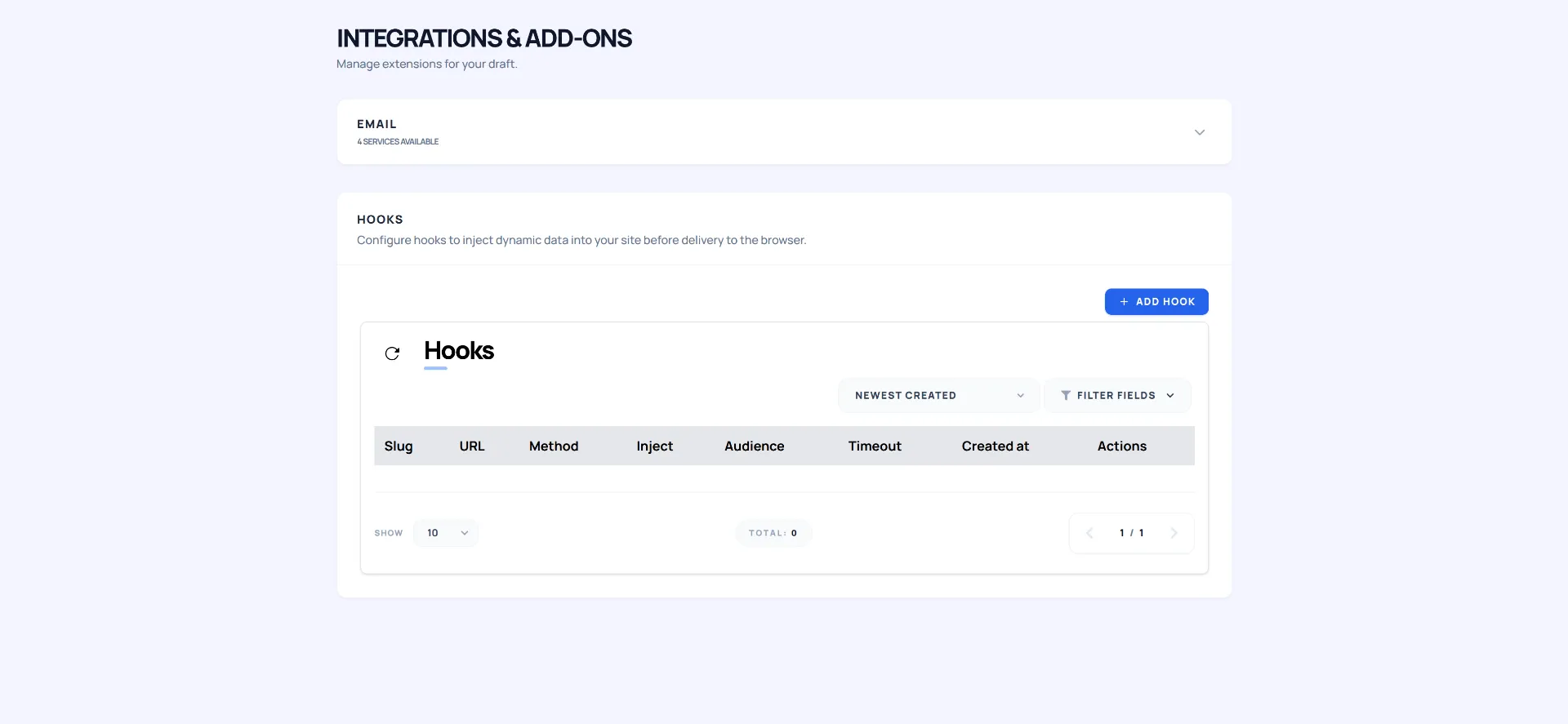
Task: Click the Inject column header
Action: pyautogui.click(x=655, y=446)
